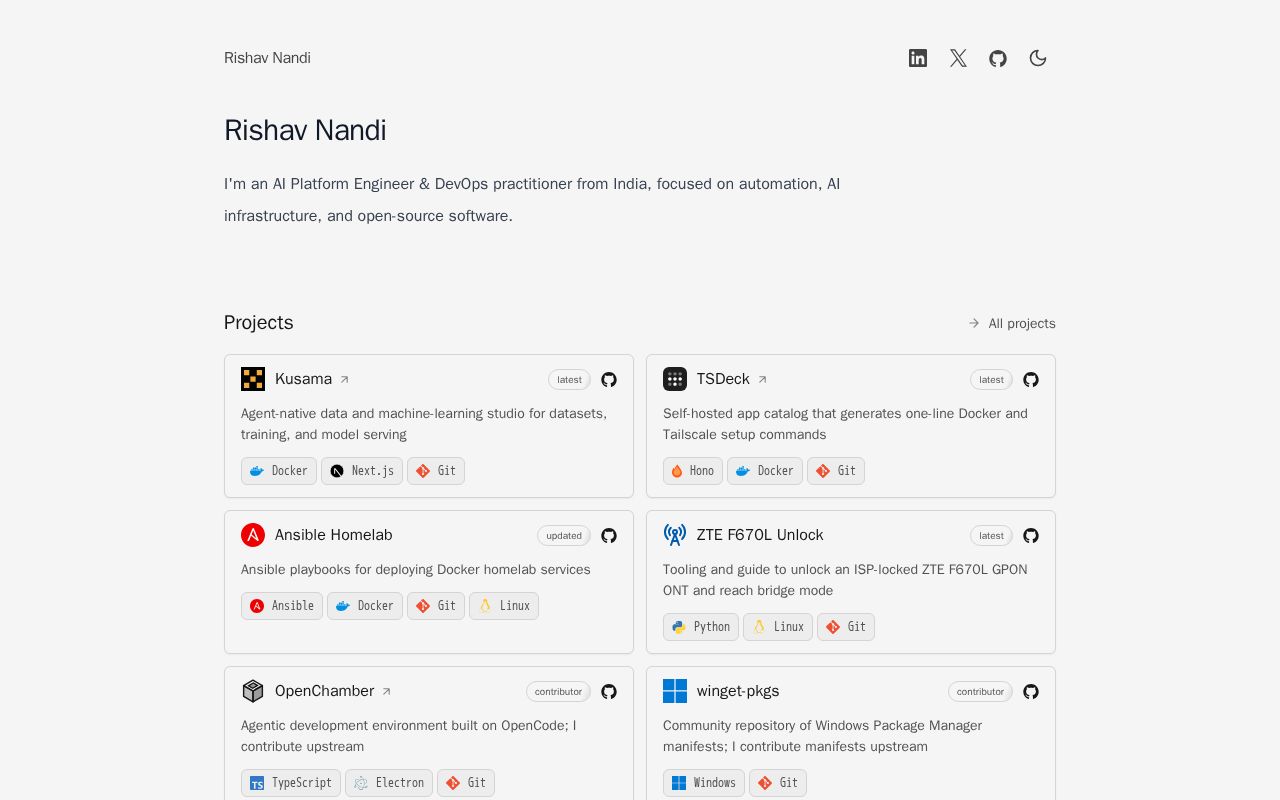Click the Projects section heading
Image resolution: width=1280 pixels, height=800 pixels.
pyautogui.click(x=259, y=323)
